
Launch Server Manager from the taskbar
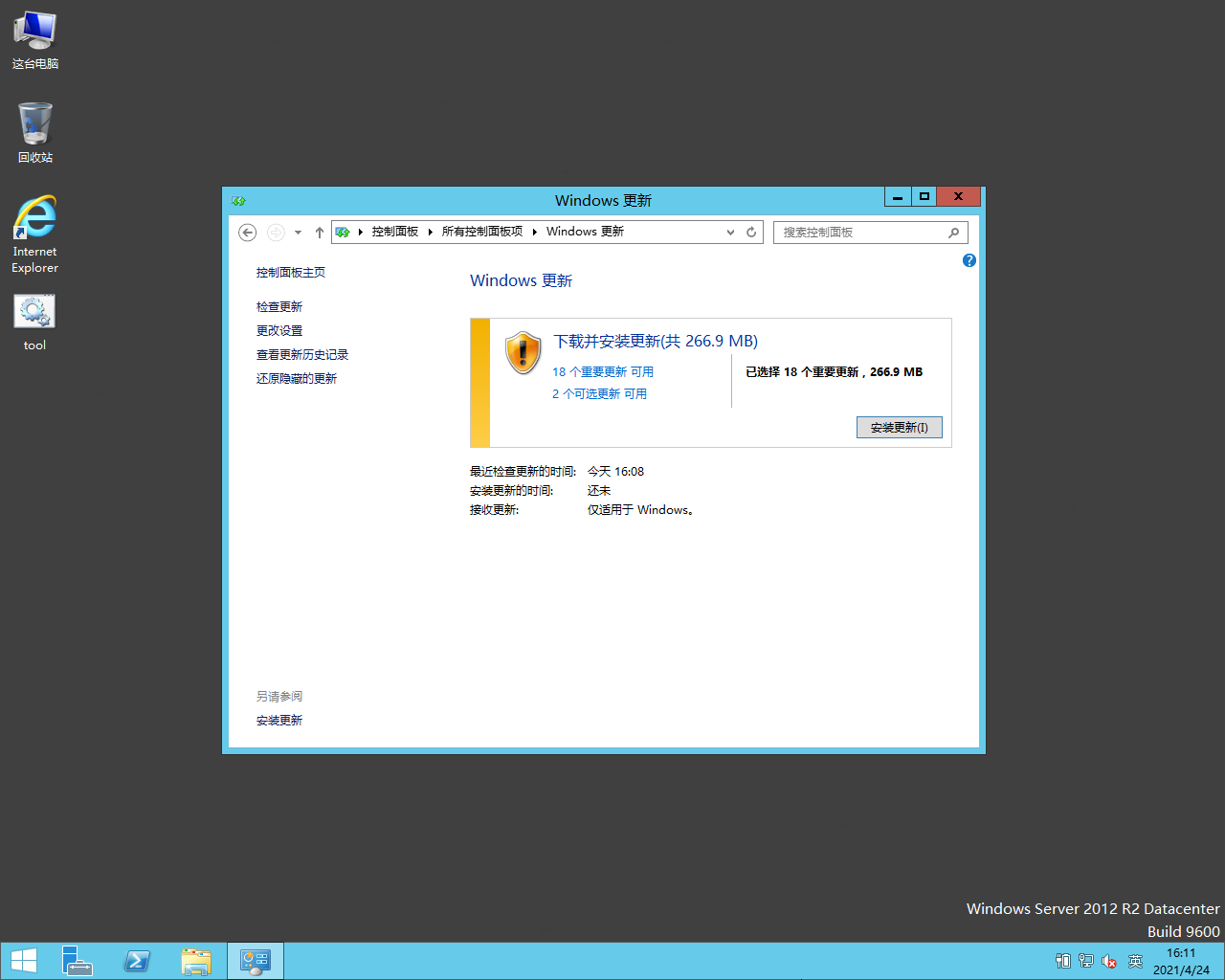77,961
